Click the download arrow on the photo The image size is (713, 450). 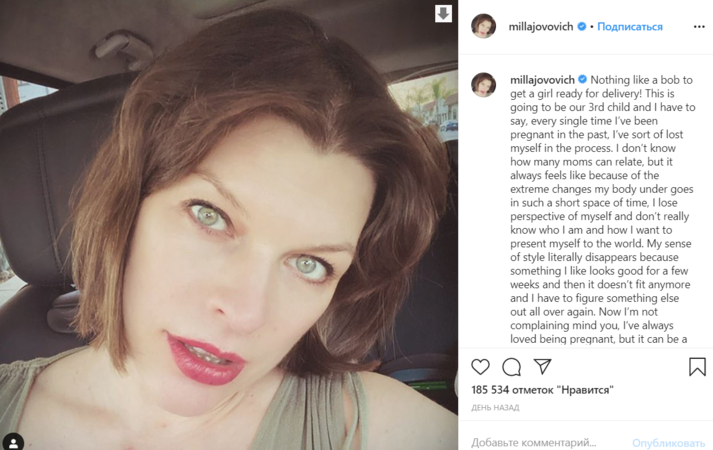[443, 13]
